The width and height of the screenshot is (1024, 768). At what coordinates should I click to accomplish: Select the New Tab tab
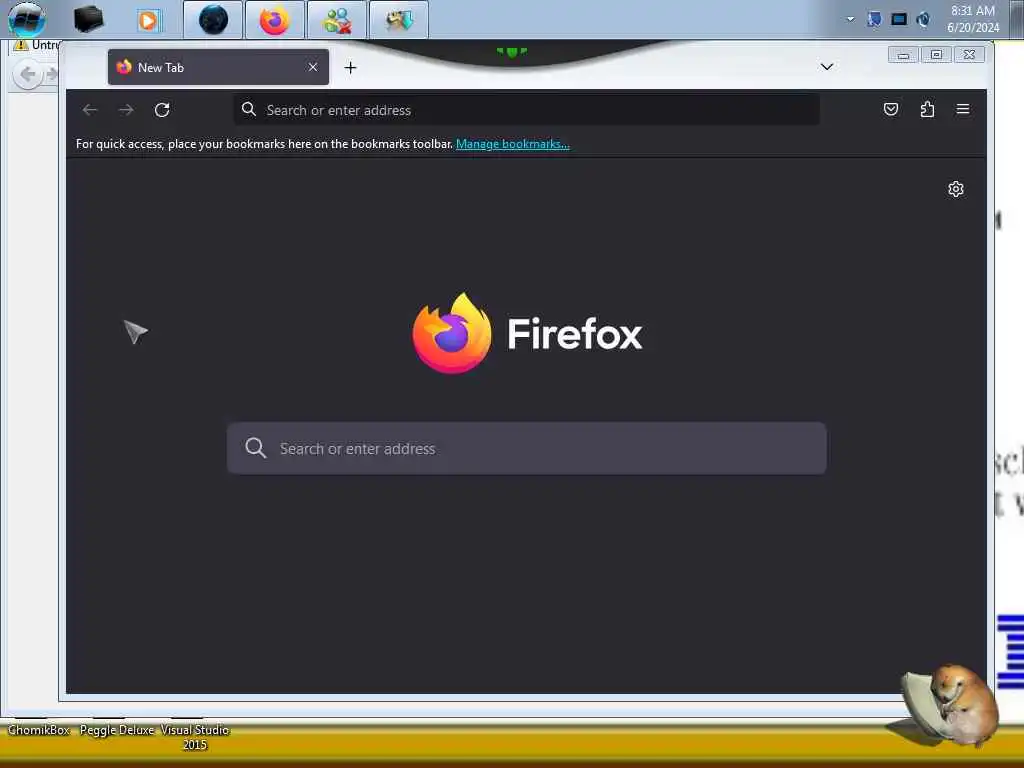pos(218,67)
